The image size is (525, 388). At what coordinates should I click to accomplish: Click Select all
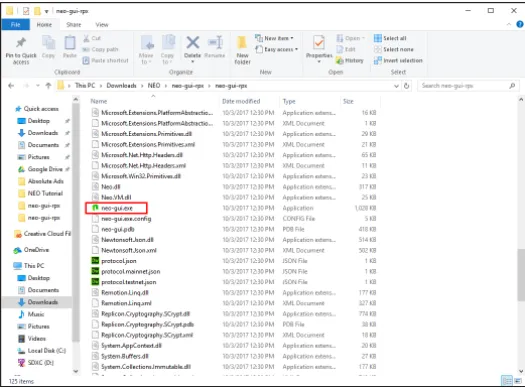390,38
